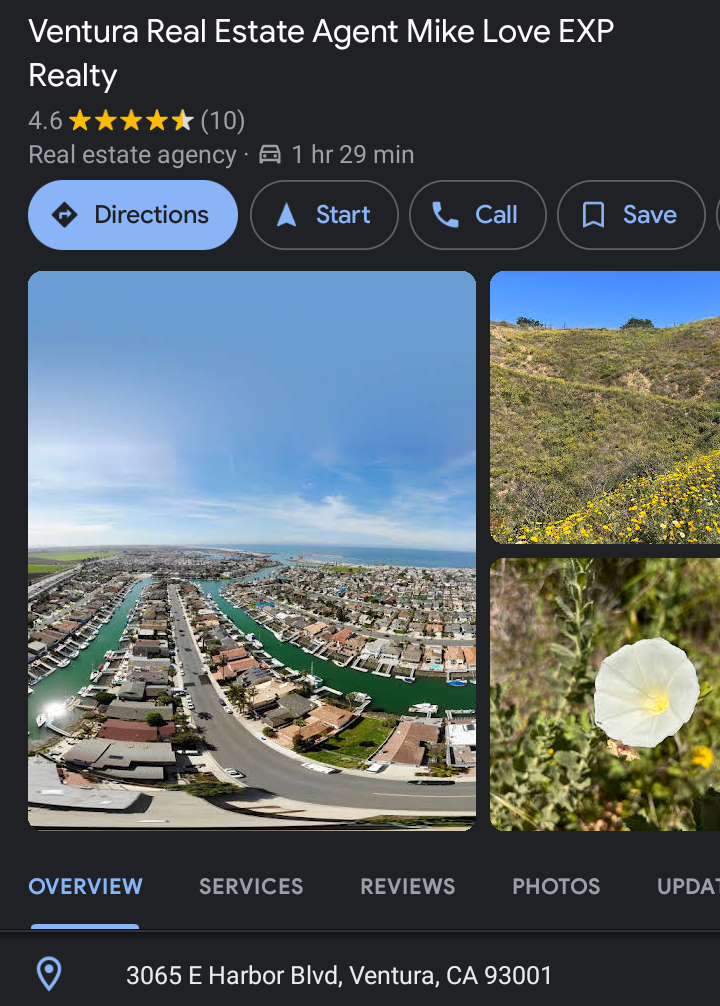The image size is (720, 1006).
Task: Click the Save bookmark icon
Action: (x=594, y=215)
